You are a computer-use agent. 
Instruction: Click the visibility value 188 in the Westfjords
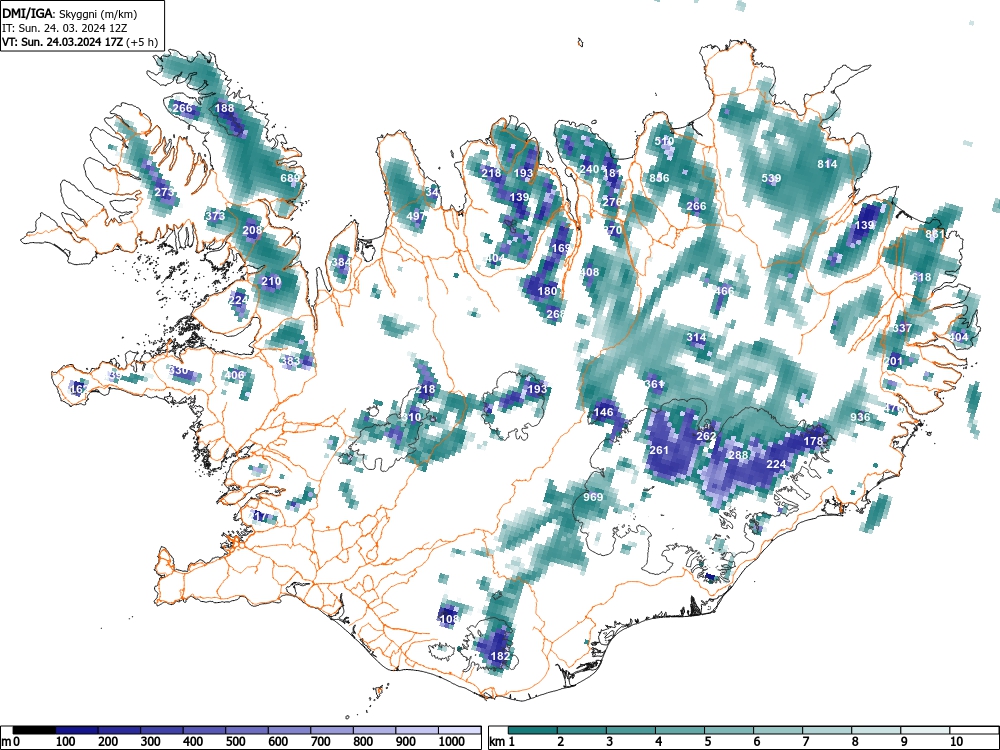(x=224, y=108)
